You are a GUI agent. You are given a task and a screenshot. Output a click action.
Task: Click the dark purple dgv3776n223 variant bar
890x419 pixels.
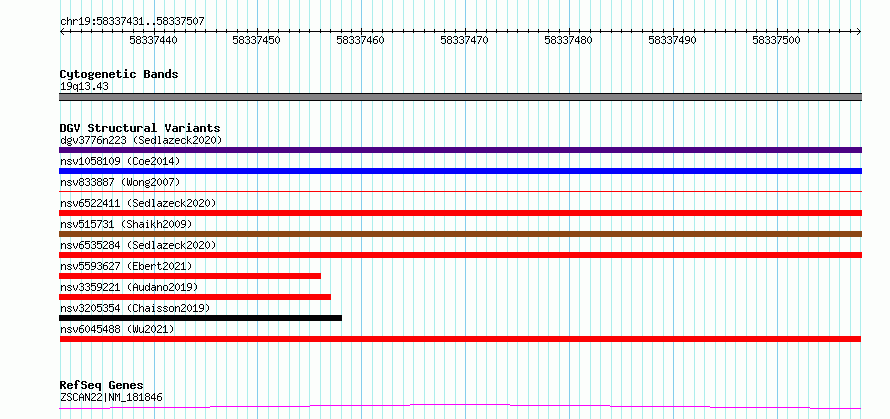(460, 150)
